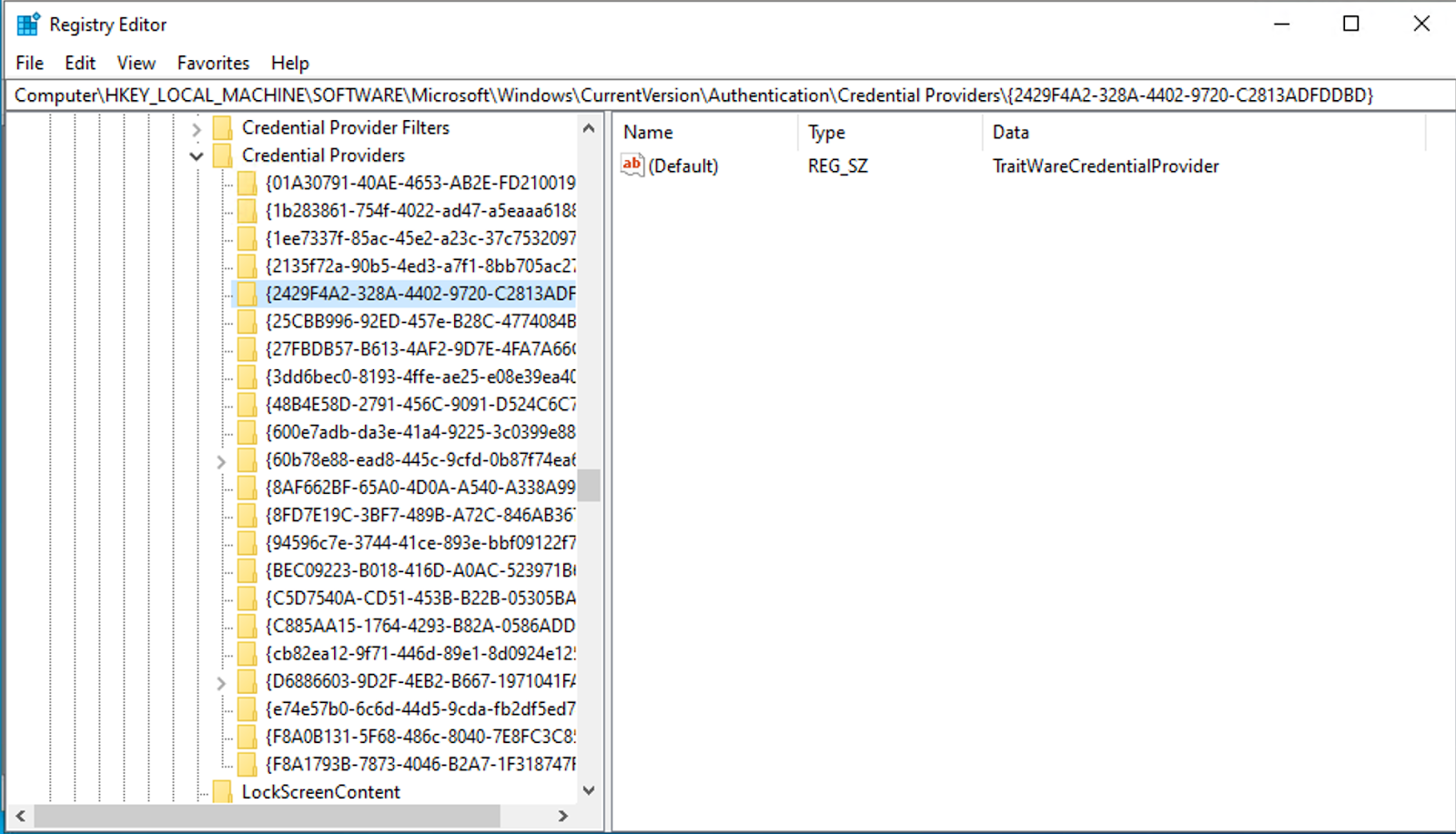This screenshot has height=834, width=1456.
Task: Sort values by the Name column header
Action: coord(705,133)
